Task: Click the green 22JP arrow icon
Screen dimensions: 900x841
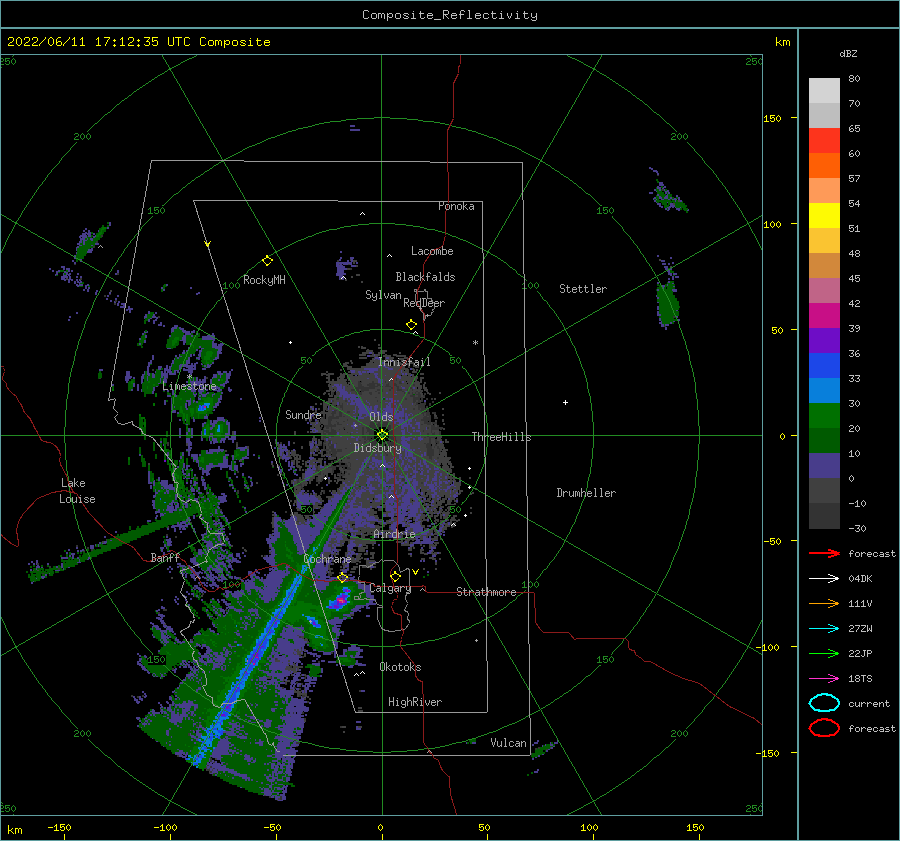Action: pos(824,653)
